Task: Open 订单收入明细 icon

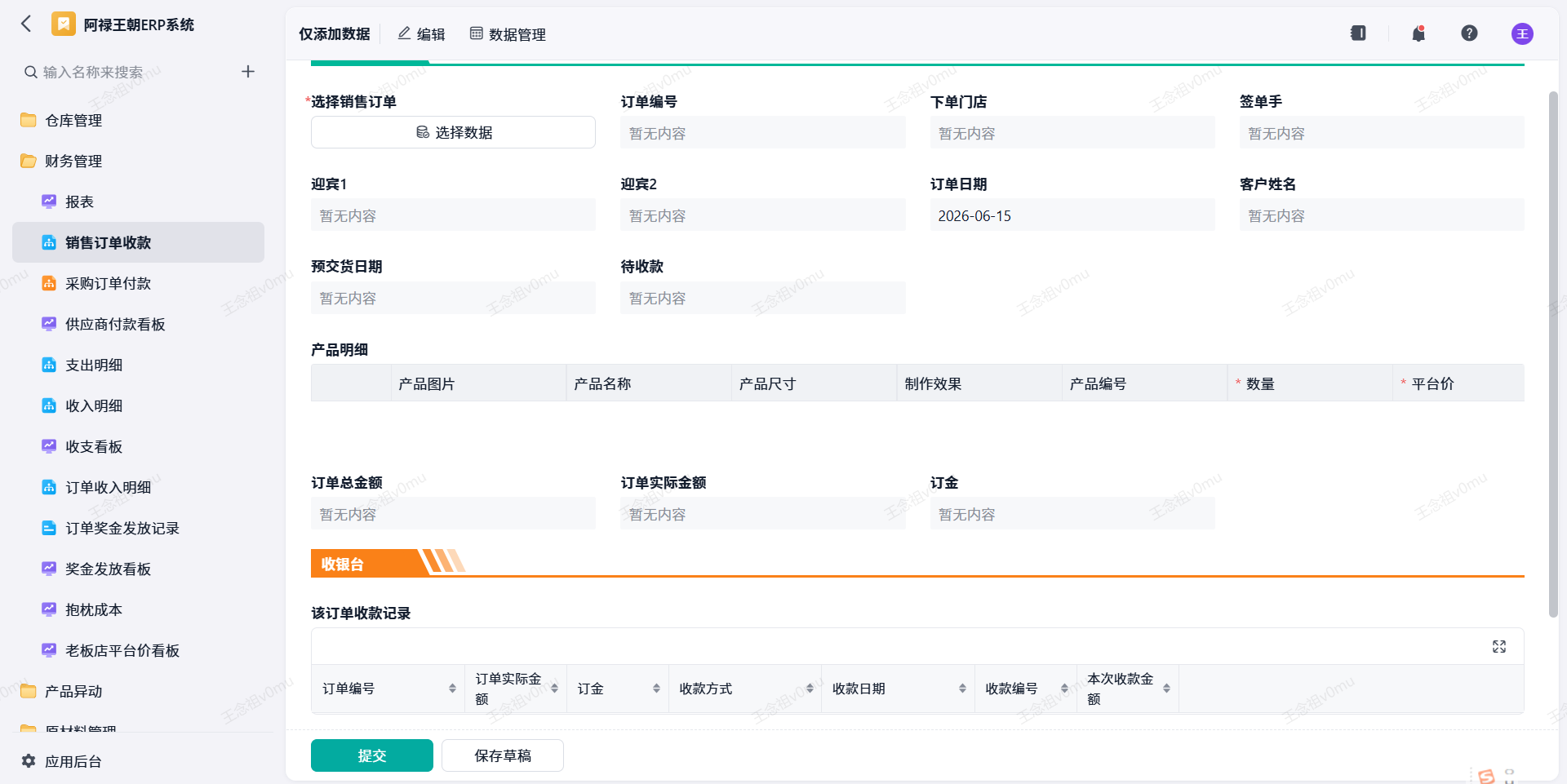Action: (x=49, y=487)
